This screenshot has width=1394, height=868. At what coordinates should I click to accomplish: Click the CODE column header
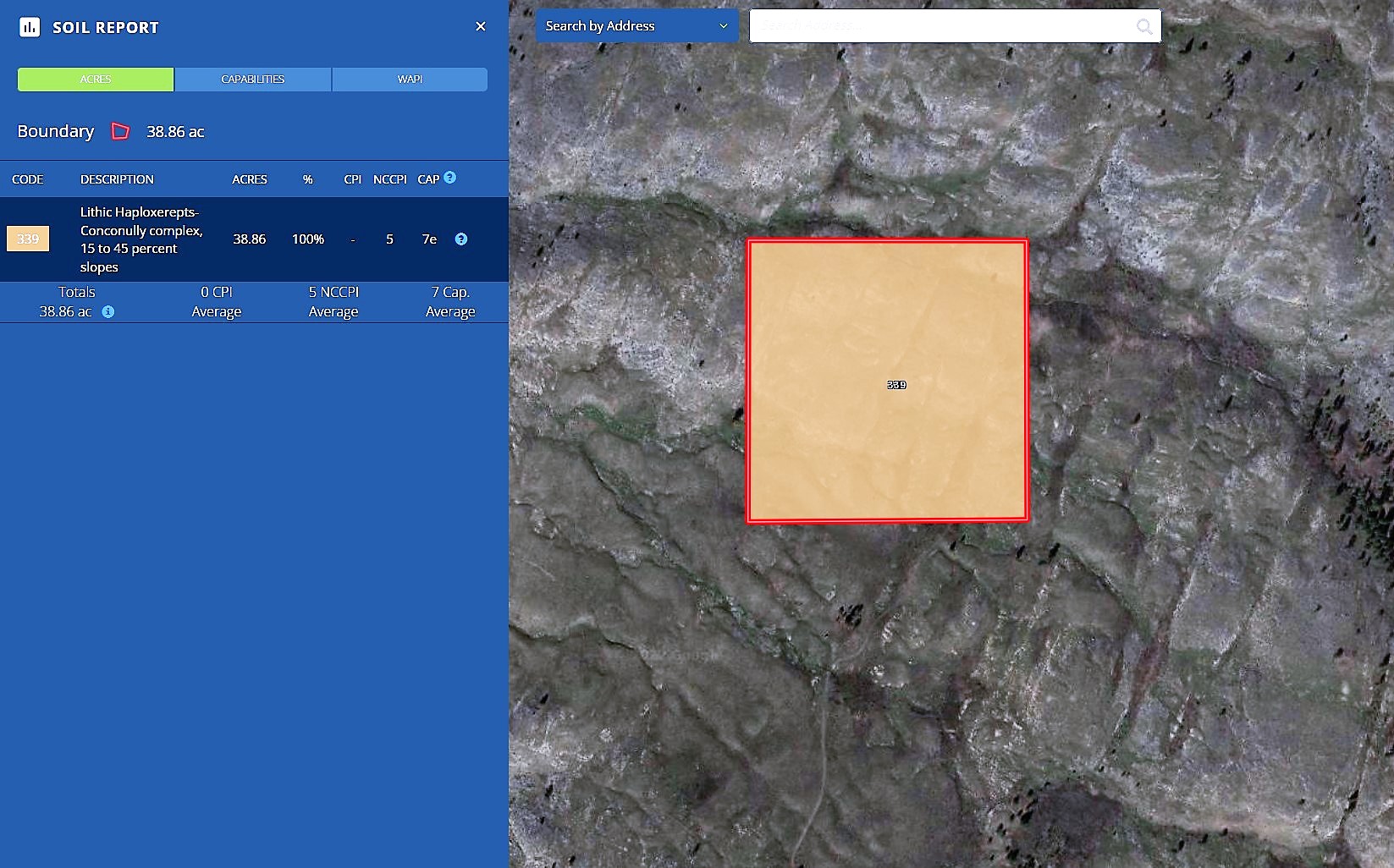(27, 179)
